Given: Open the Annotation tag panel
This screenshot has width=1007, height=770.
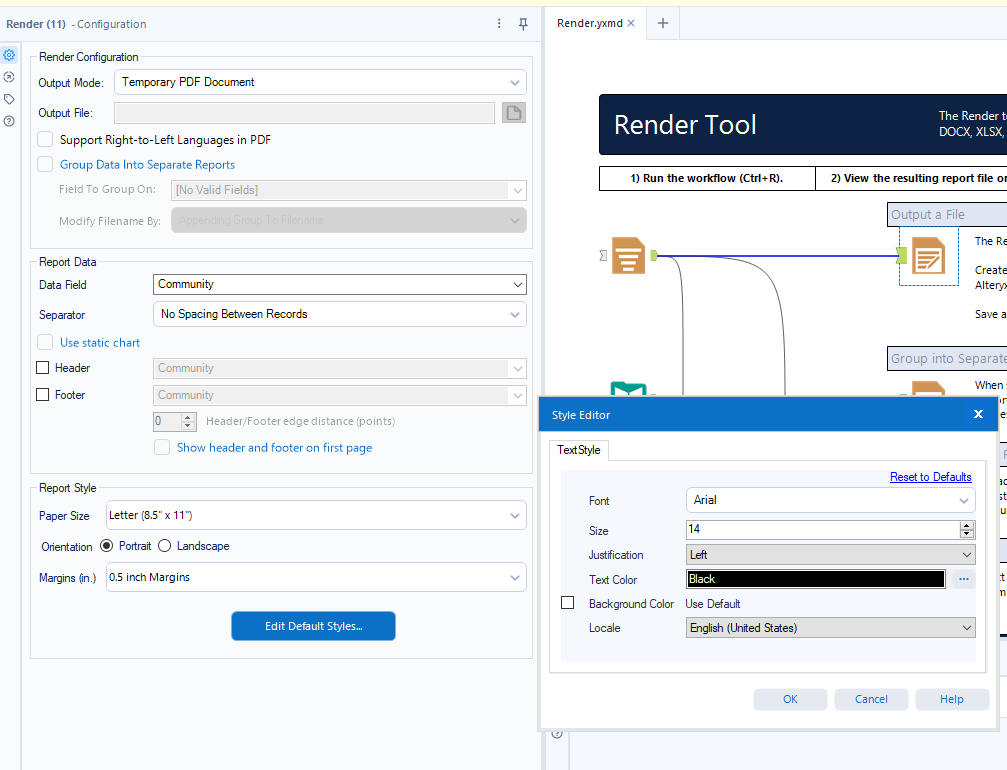Looking at the screenshot, I should tap(9, 99).
